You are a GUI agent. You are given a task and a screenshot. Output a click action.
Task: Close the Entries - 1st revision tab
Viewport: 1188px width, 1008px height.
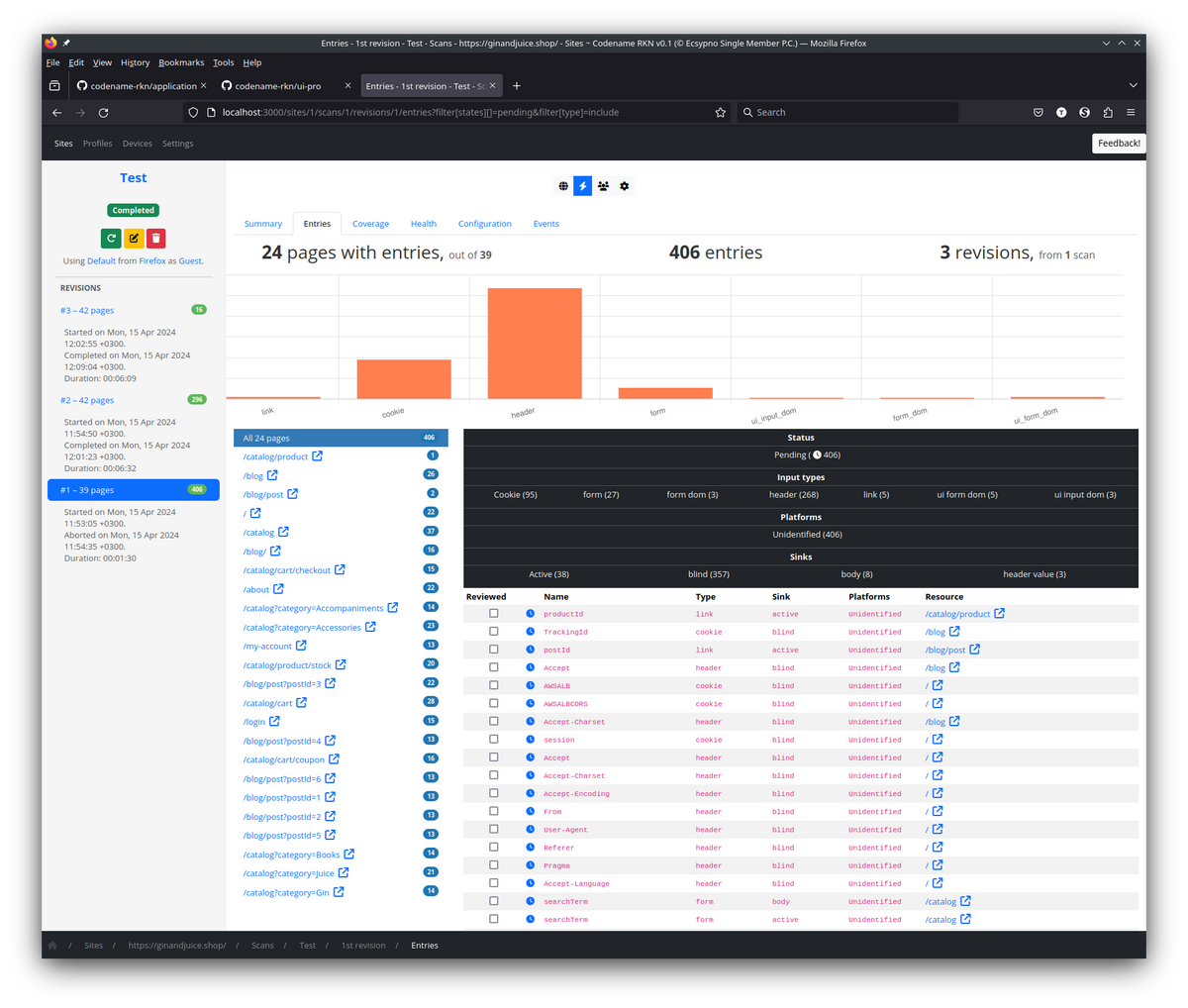492,86
